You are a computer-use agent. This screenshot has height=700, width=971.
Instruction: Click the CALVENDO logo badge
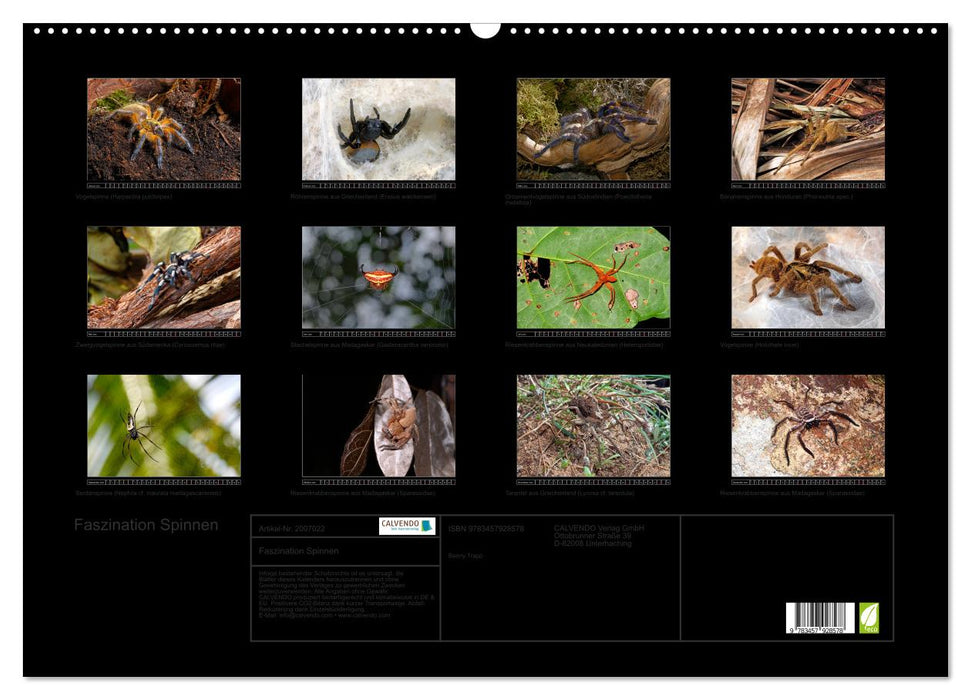407,526
